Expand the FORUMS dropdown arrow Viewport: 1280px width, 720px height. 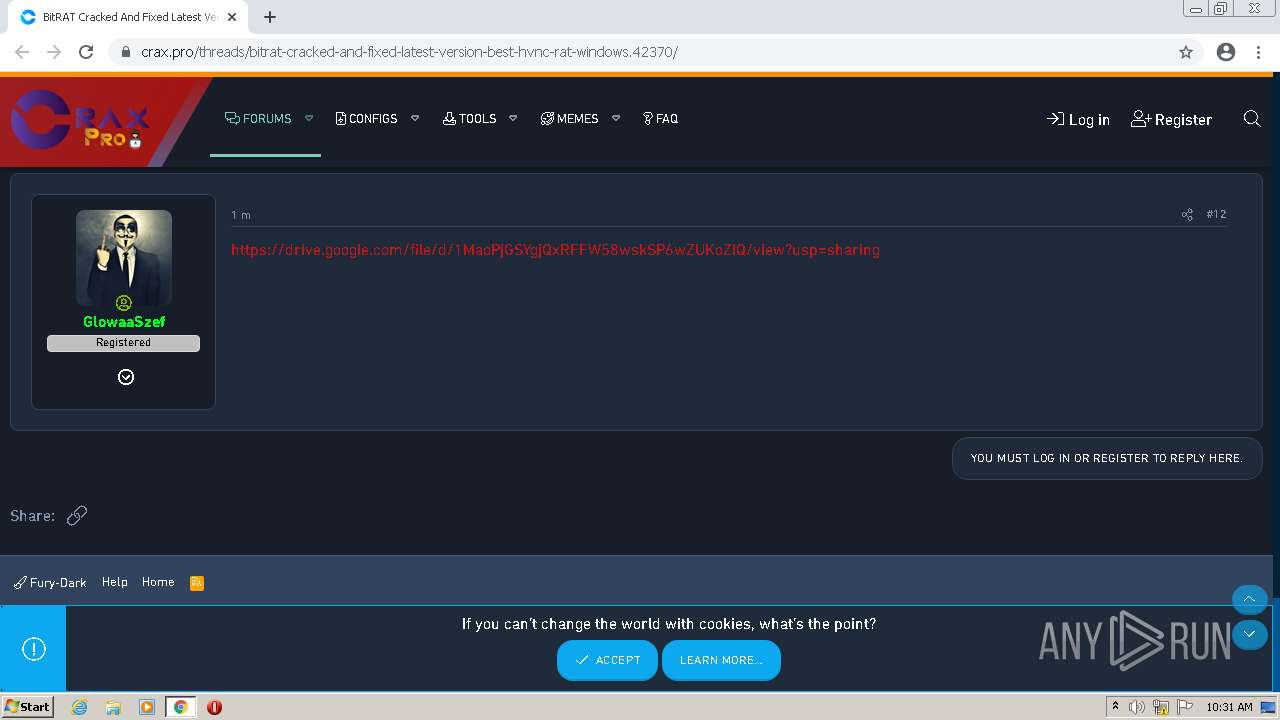309,118
